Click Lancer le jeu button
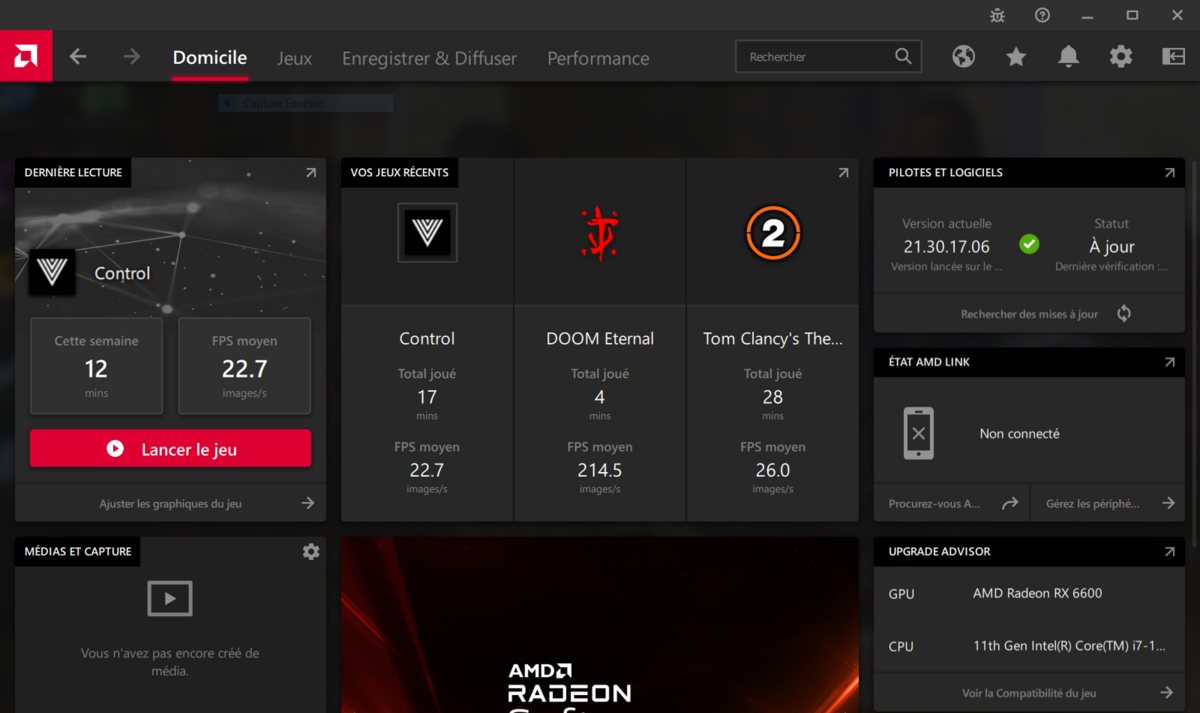This screenshot has height=713, width=1200. coord(170,449)
